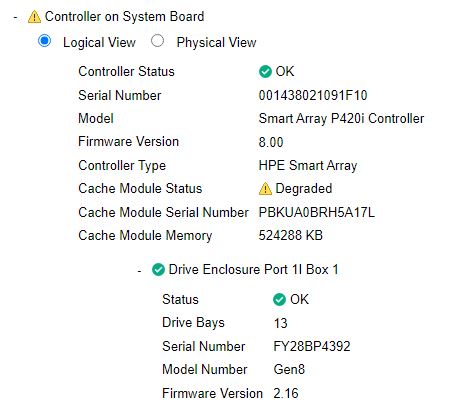
Task: Select the Physical View radio button
Action: tap(157, 41)
